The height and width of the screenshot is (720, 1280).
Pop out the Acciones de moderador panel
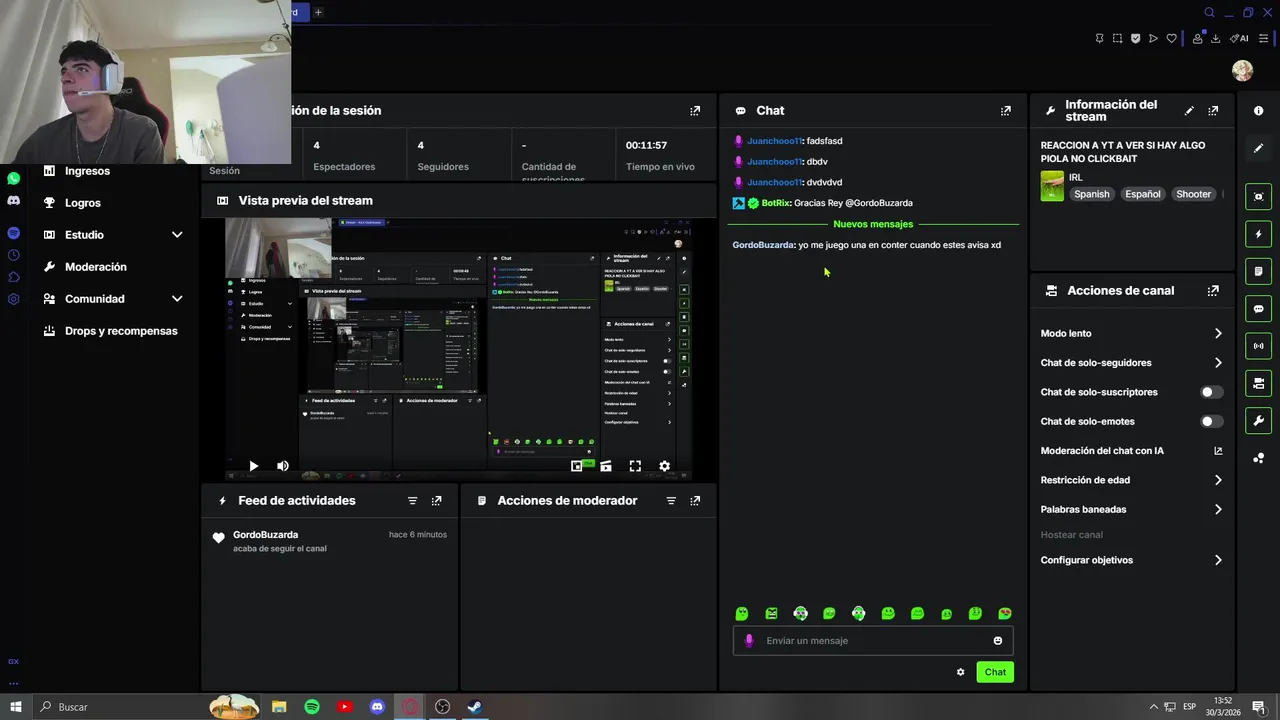(x=695, y=501)
